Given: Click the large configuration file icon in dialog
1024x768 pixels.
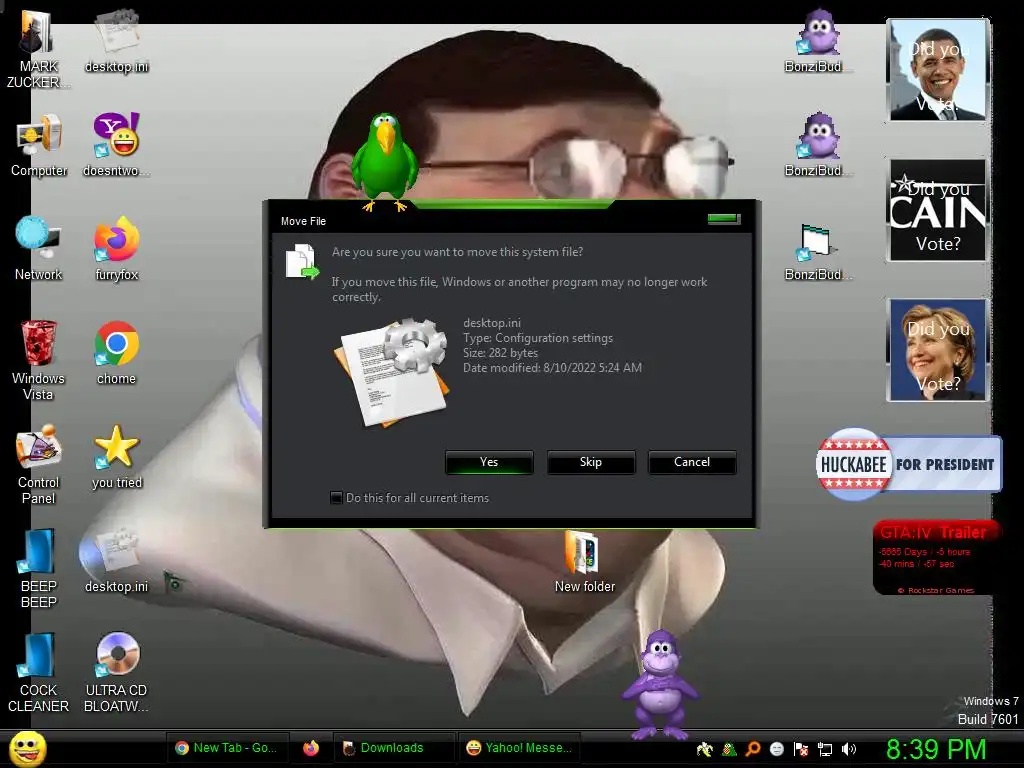Looking at the screenshot, I should click(393, 372).
